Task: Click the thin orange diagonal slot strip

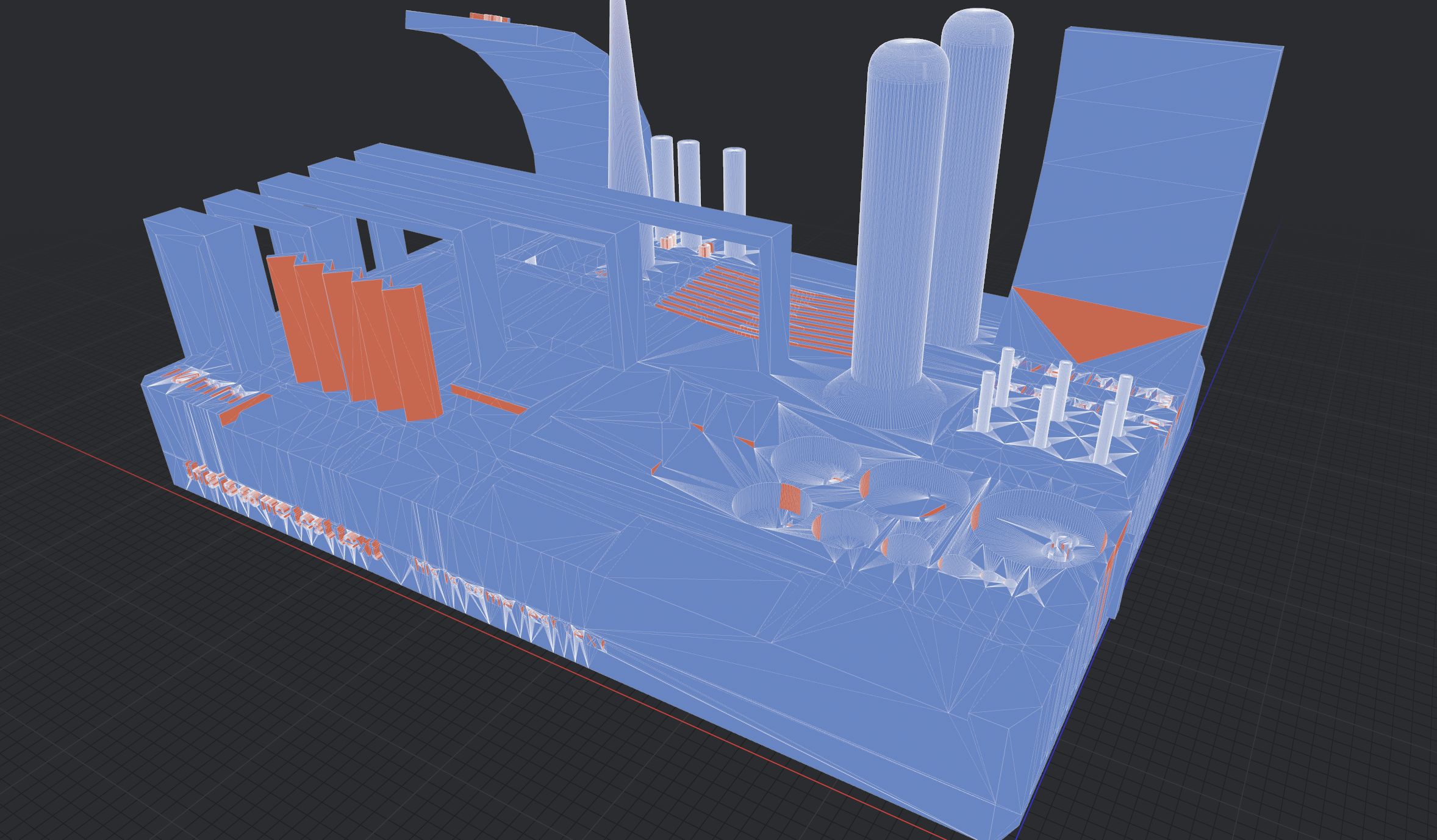Action: click(x=488, y=399)
